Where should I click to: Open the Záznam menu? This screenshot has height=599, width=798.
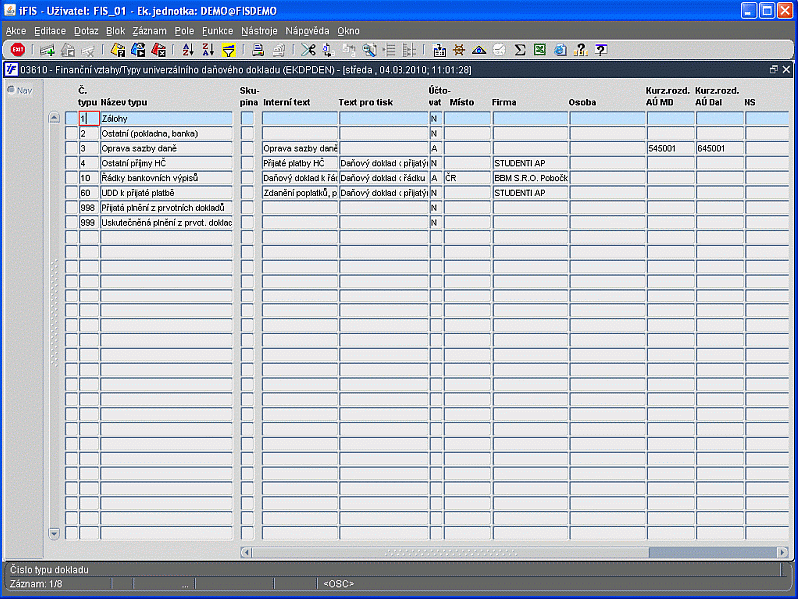pyautogui.click(x=149, y=31)
